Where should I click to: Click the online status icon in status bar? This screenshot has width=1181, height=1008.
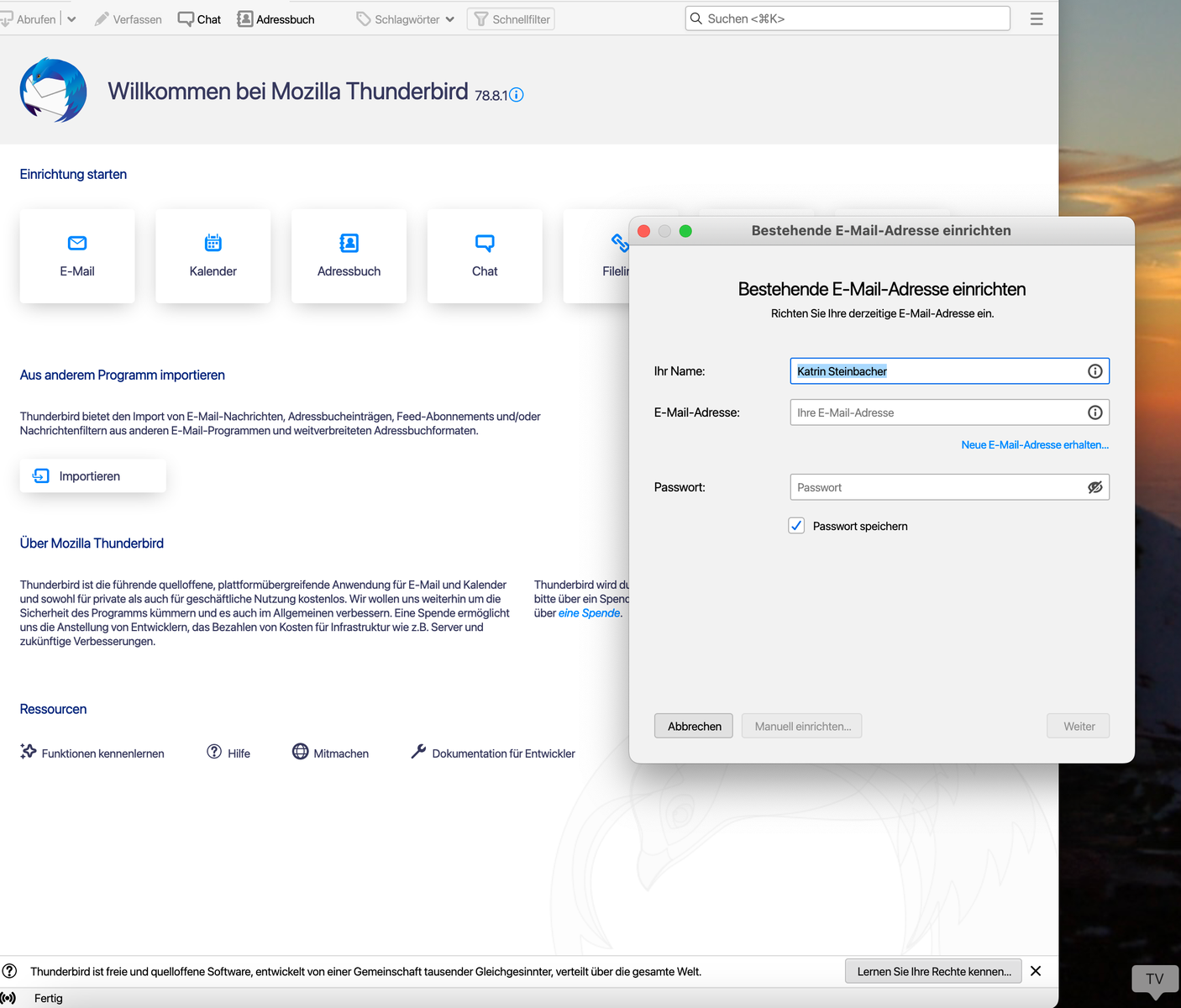coord(8,998)
